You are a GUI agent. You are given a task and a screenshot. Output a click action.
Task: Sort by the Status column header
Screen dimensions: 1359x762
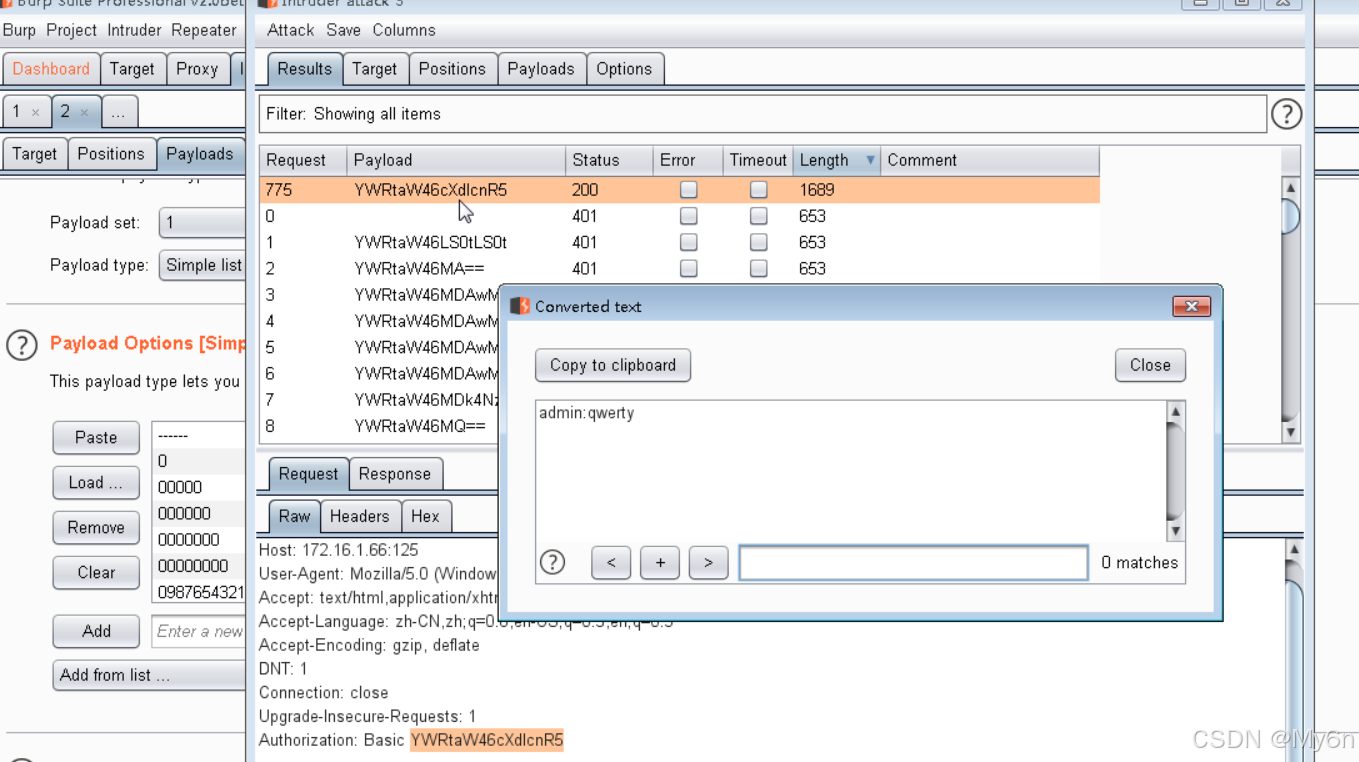609,160
